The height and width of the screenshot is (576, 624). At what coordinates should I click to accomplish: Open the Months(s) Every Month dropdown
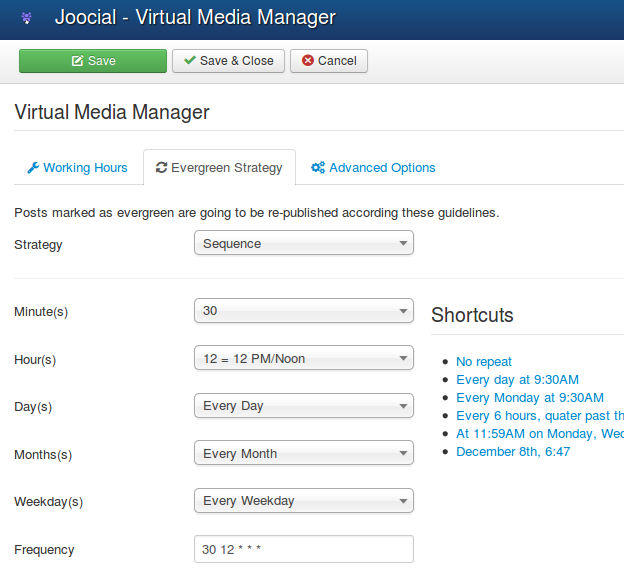click(303, 453)
